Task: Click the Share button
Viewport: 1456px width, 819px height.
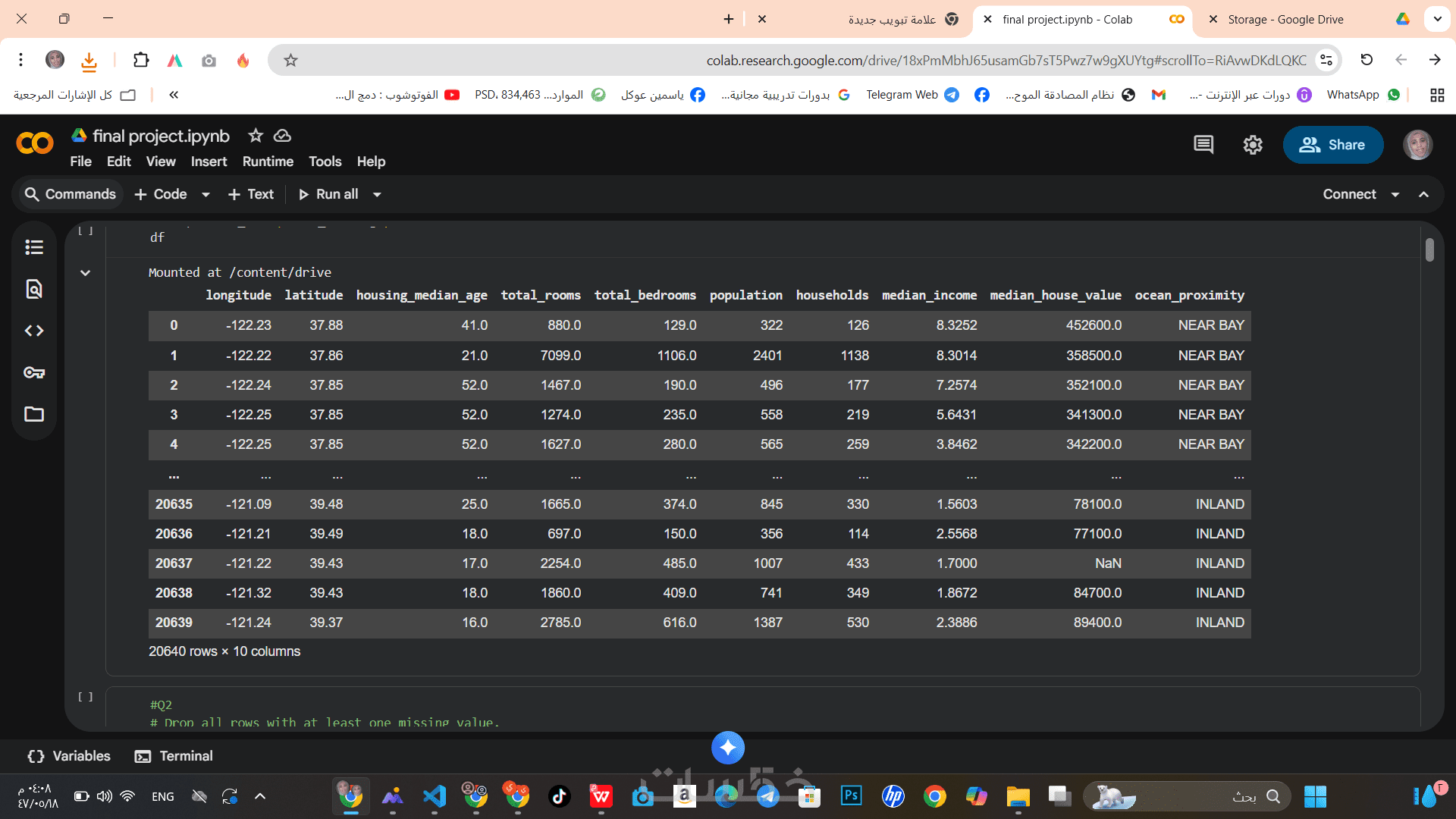Action: (x=1332, y=145)
